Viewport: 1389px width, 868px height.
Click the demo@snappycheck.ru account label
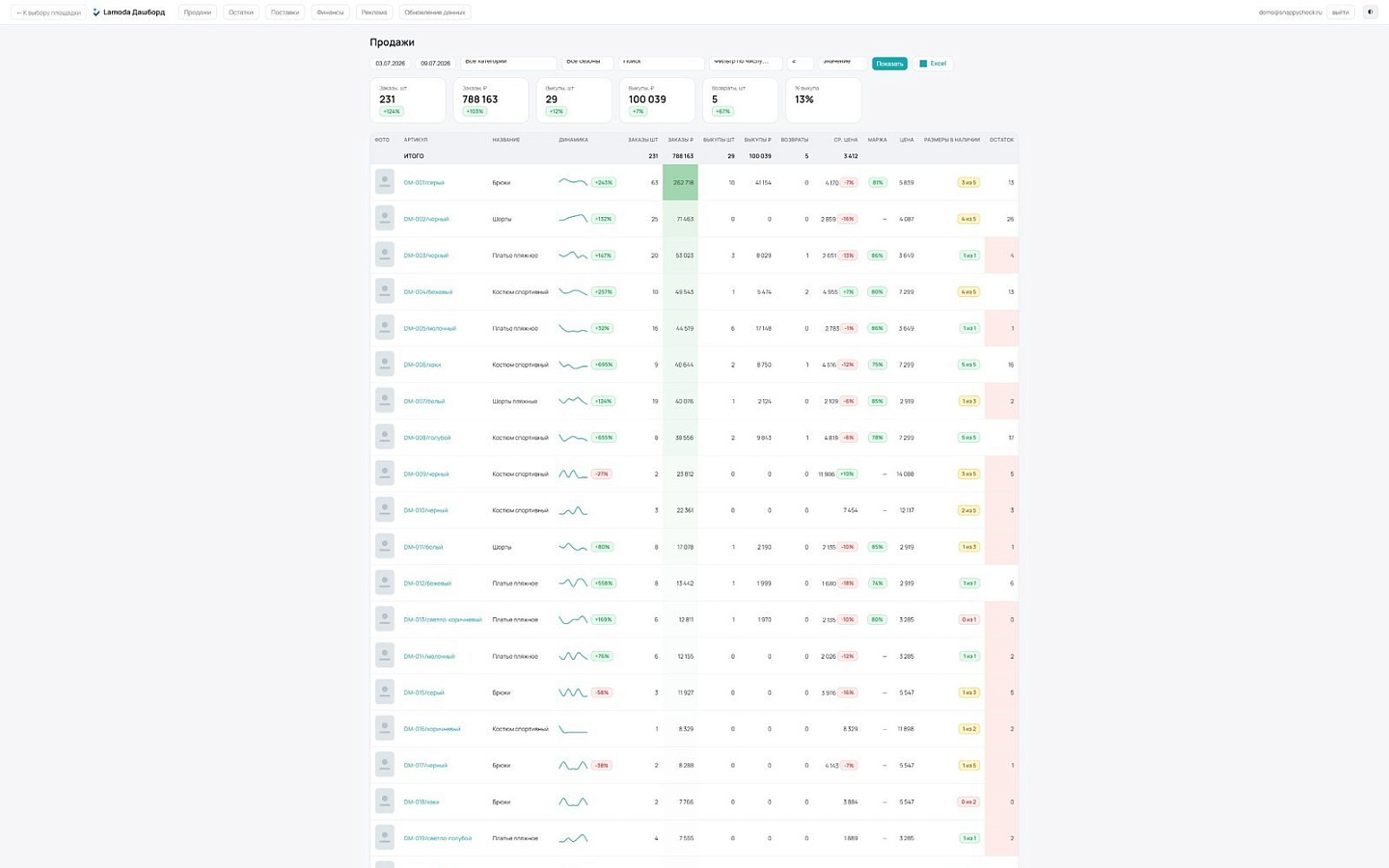1290,13
